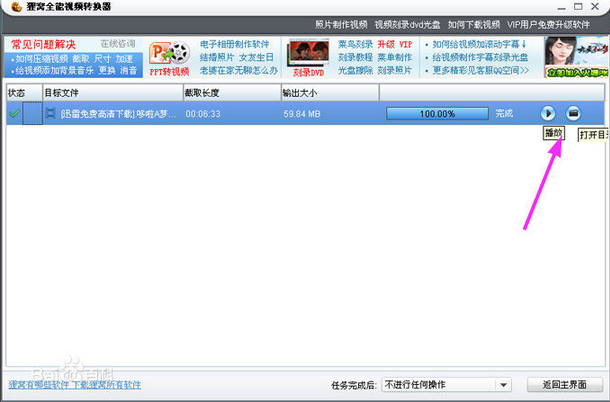The width and height of the screenshot is (610, 402).
Task: Open 电子相册制作软件 link
Action: pos(235,44)
